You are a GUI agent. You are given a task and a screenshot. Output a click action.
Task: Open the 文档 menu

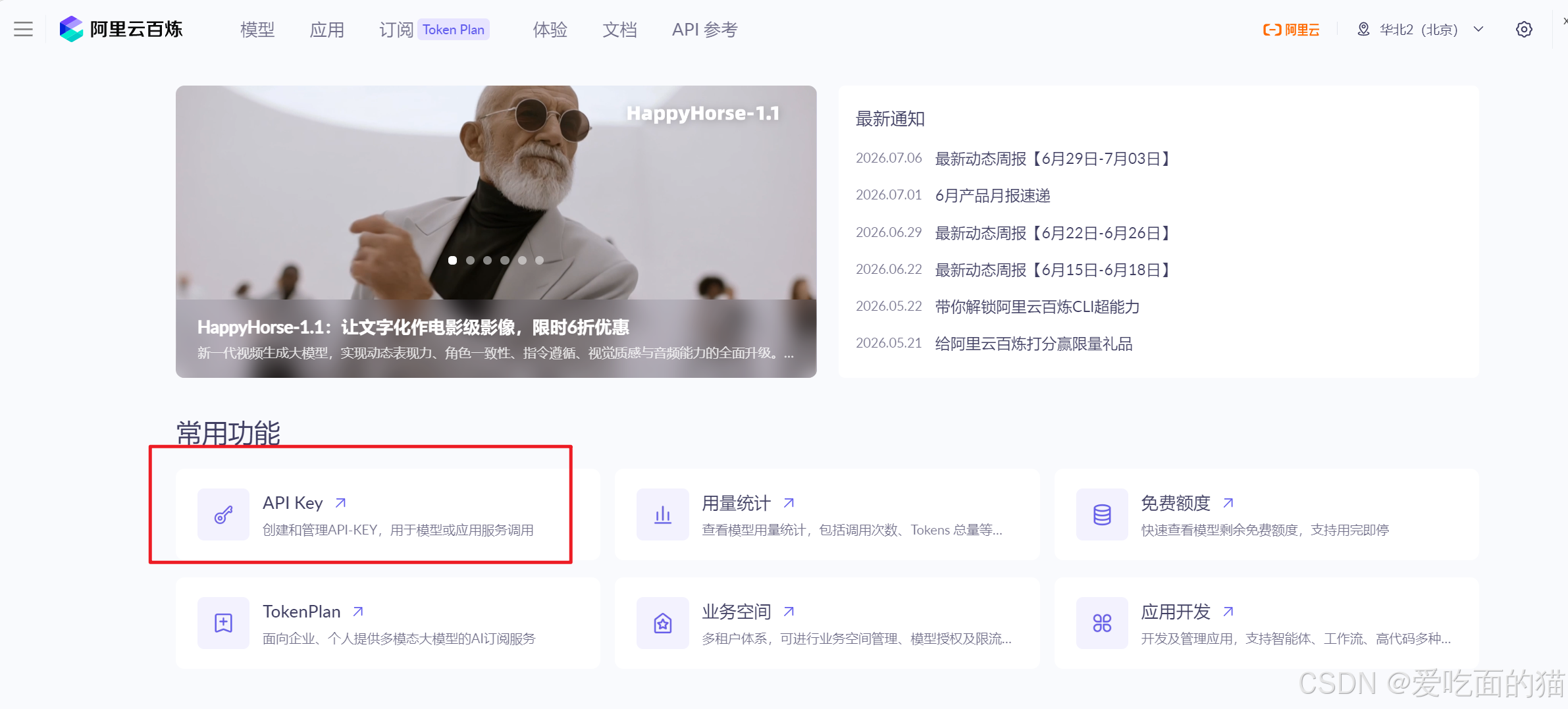(620, 30)
